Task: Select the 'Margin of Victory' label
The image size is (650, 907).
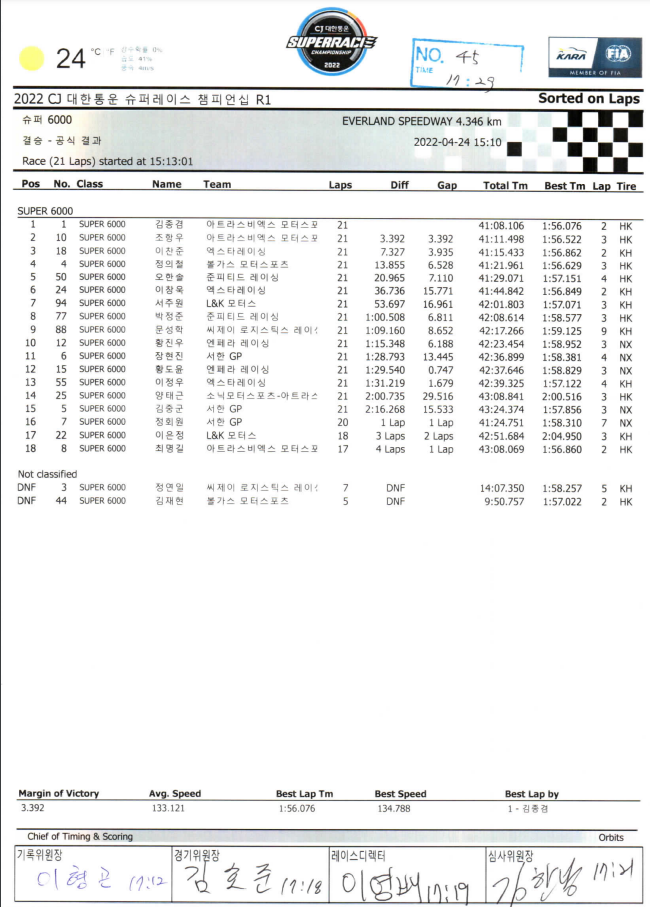Action: 58,794
